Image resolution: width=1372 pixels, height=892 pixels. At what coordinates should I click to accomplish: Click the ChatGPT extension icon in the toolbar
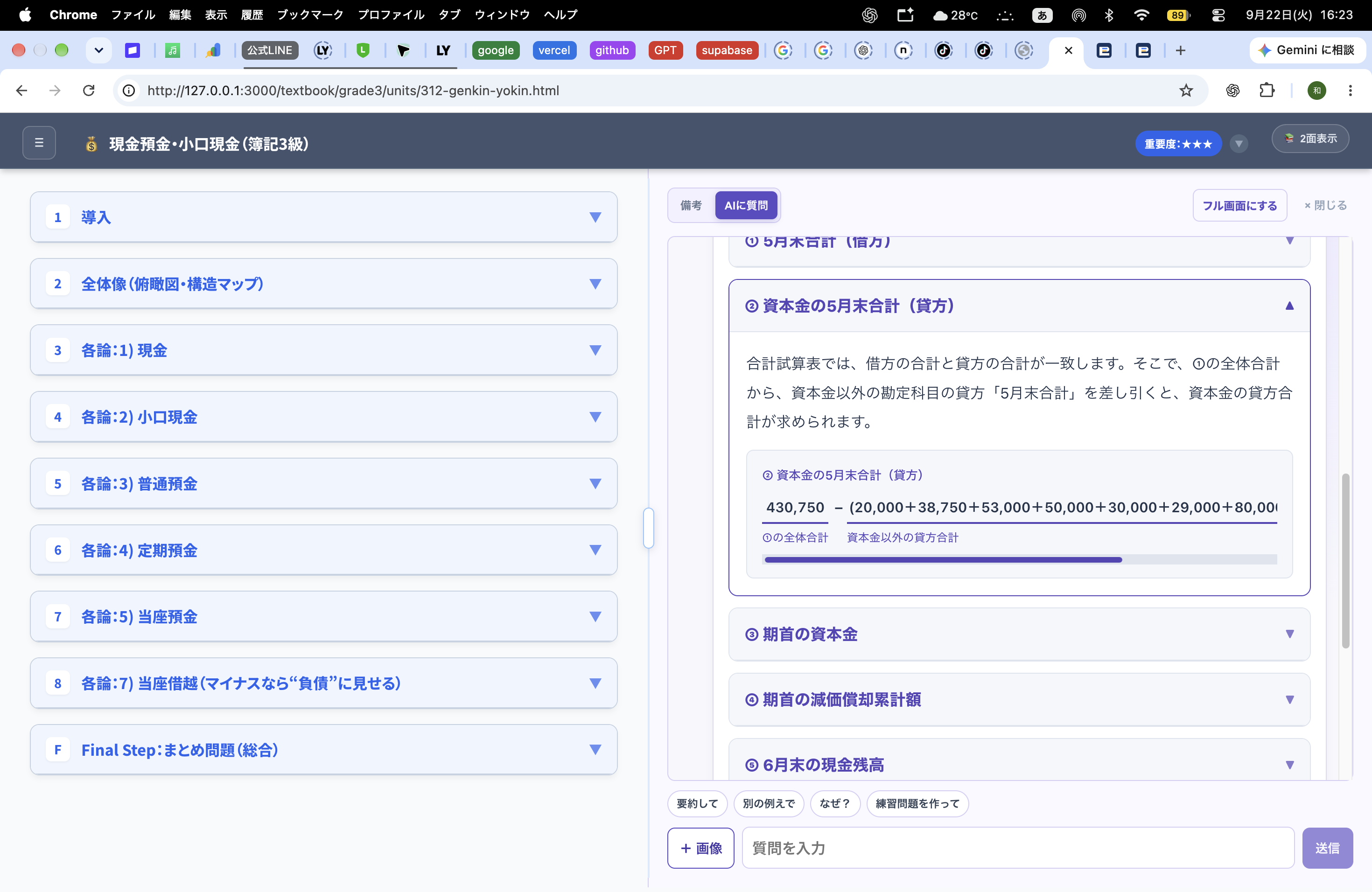tap(1232, 91)
